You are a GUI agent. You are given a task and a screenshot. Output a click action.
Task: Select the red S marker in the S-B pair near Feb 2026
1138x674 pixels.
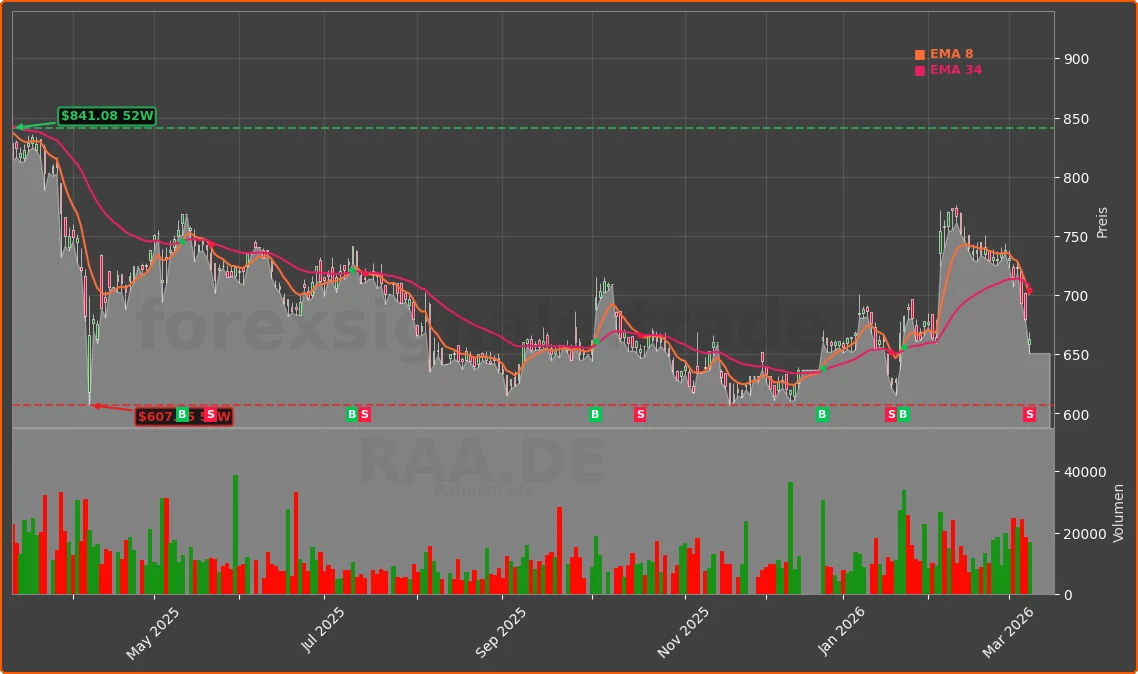(x=891, y=413)
